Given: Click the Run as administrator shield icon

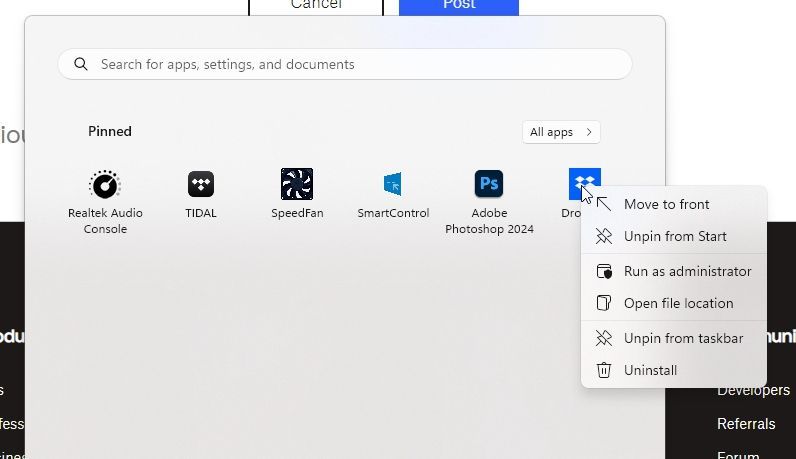Looking at the screenshot, I should (604, 271).
